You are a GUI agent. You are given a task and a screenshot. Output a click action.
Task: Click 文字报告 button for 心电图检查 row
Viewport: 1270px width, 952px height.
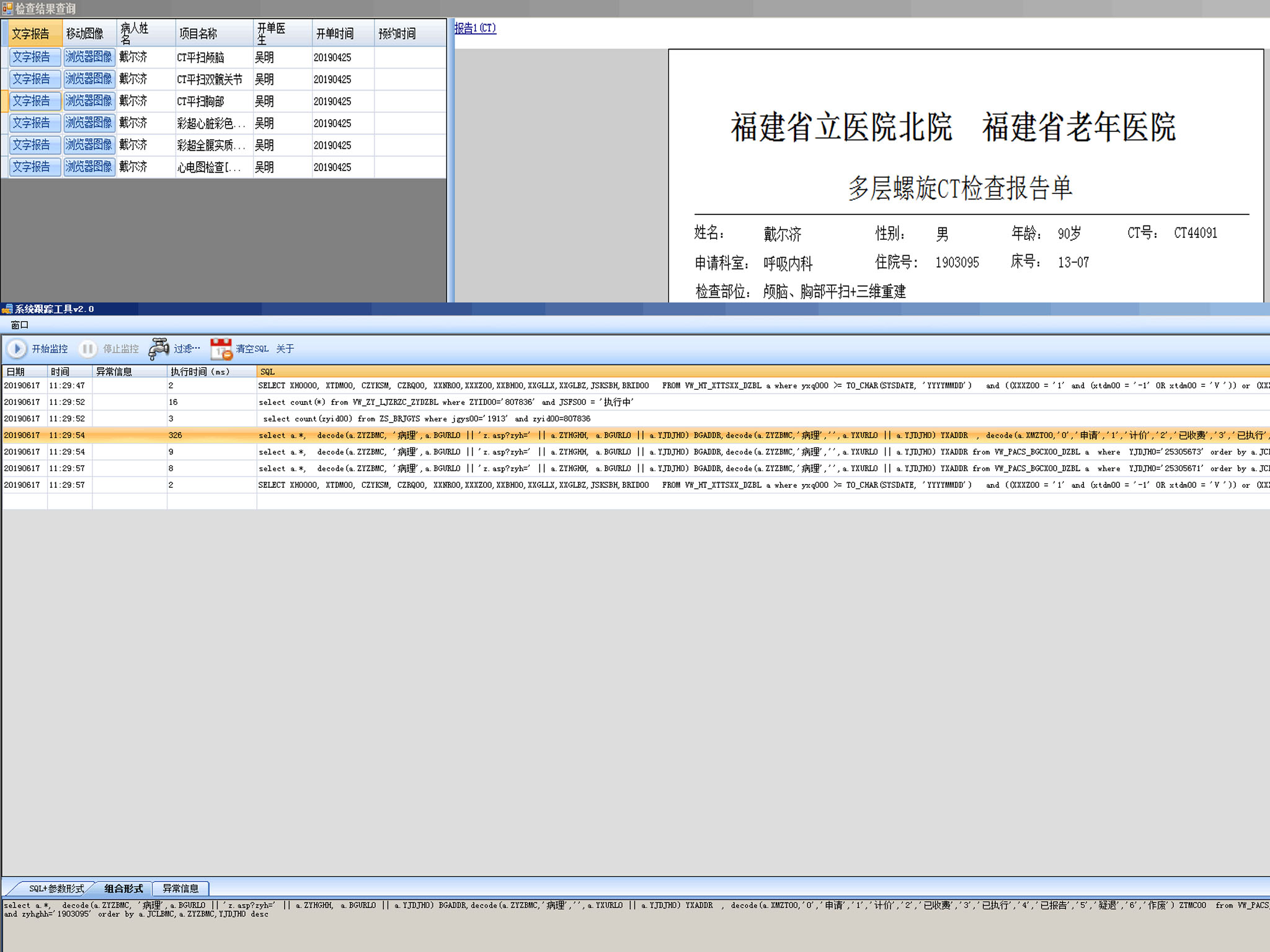[x=35, y=167]
